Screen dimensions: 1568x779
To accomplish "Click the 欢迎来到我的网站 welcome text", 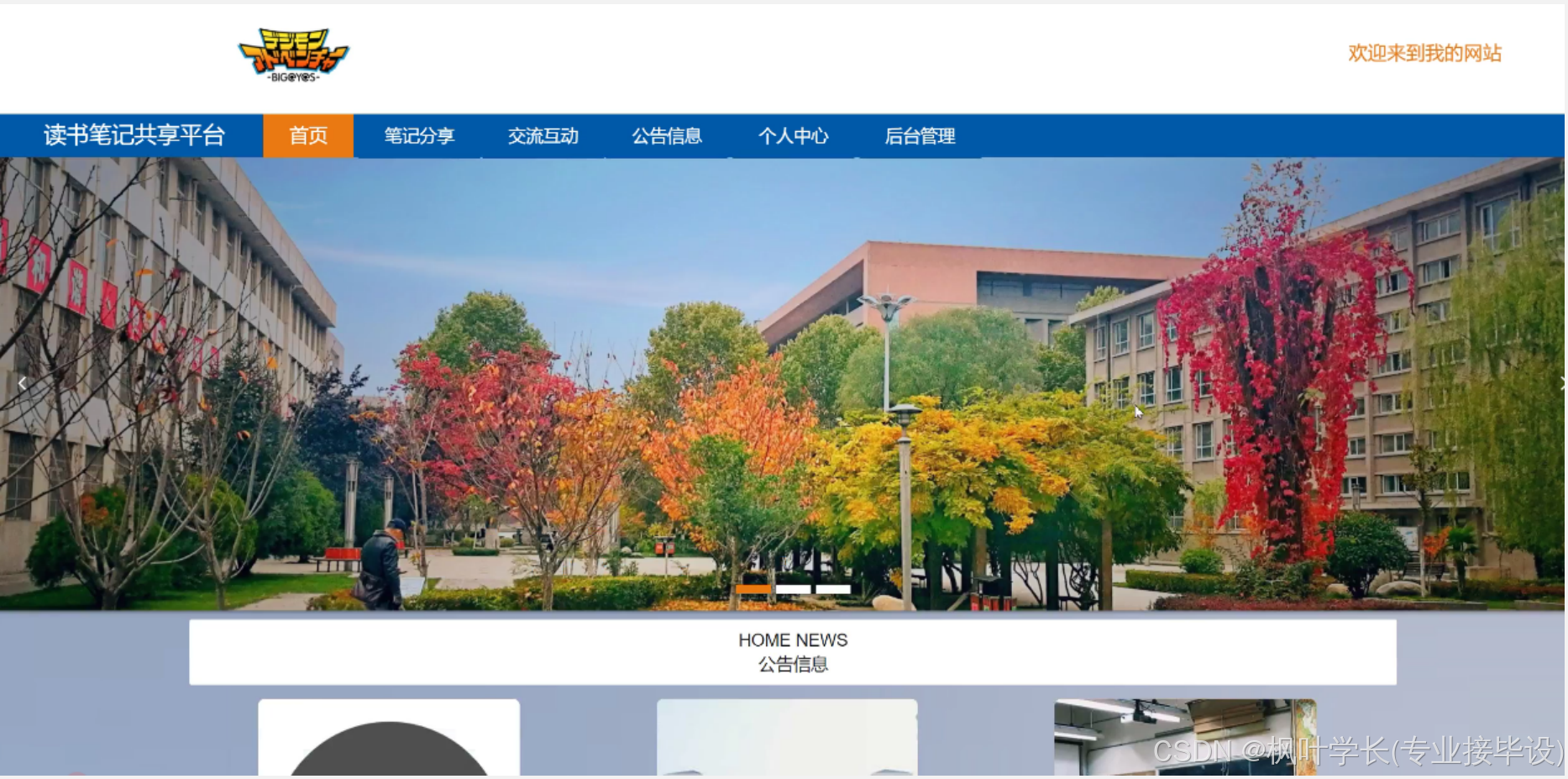I will (1424, 54).
